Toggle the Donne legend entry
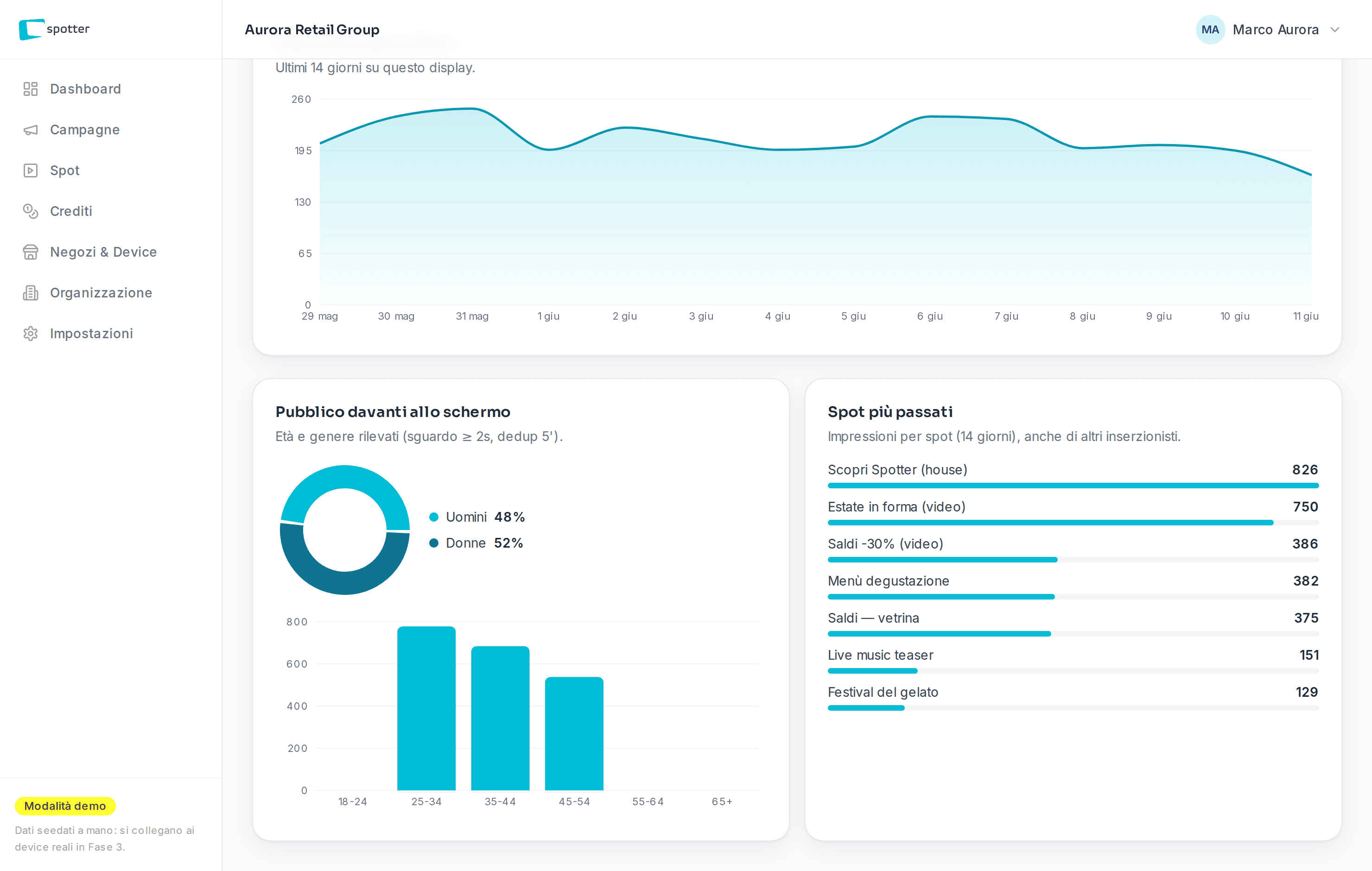Image resolution: width=1372 pixels, height=871 pixels. 476,543
